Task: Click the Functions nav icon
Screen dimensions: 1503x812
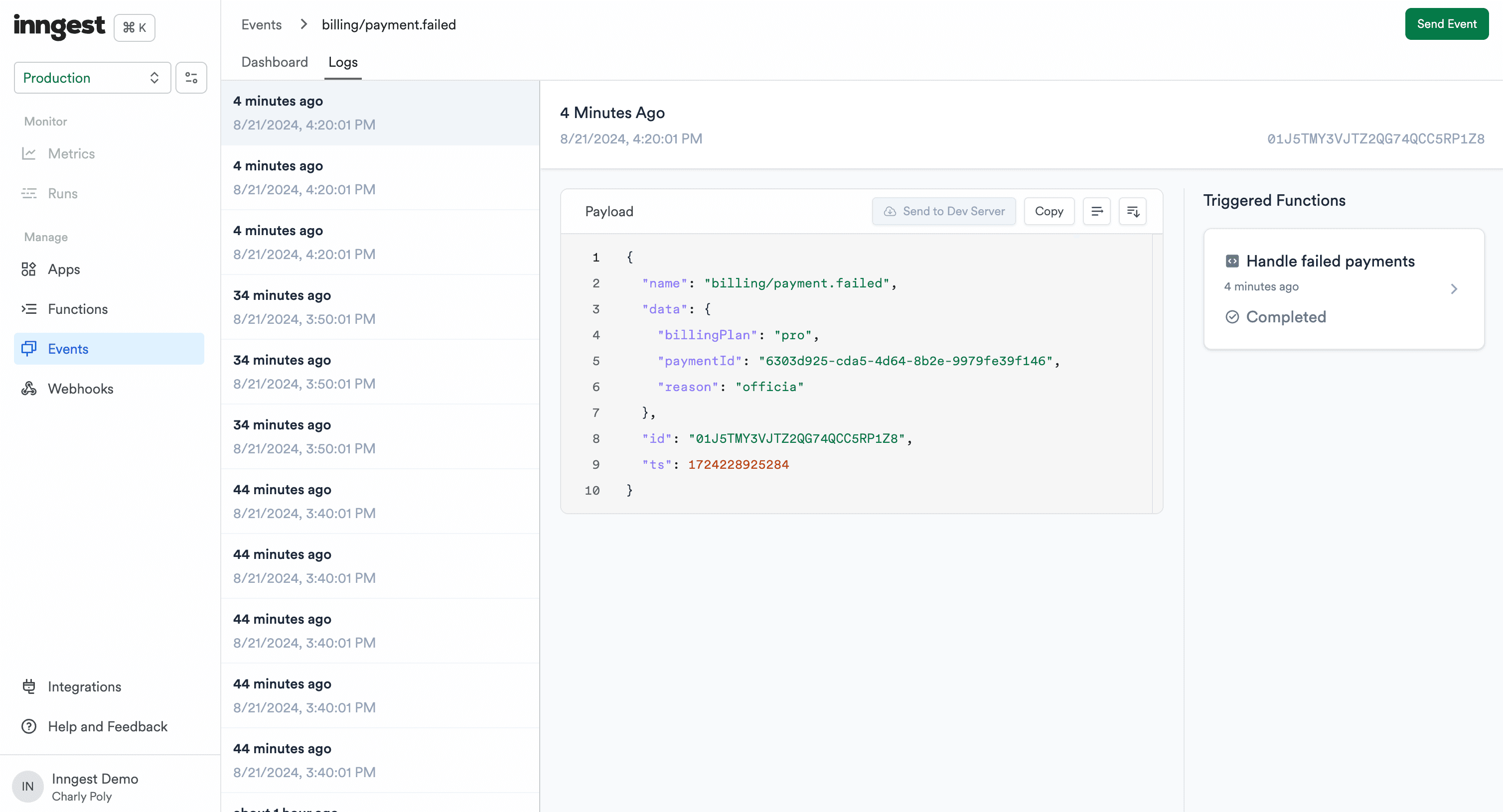Action: coord(29,309)
